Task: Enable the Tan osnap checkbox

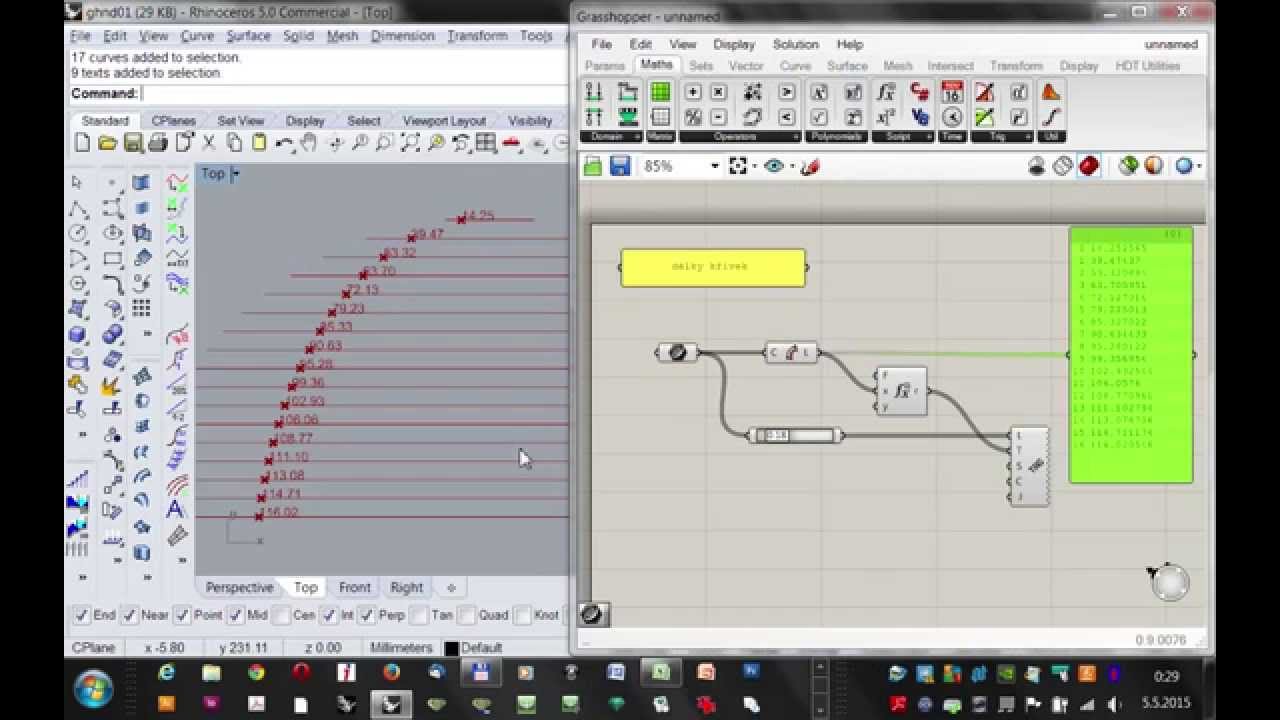Action: (421, 615)
